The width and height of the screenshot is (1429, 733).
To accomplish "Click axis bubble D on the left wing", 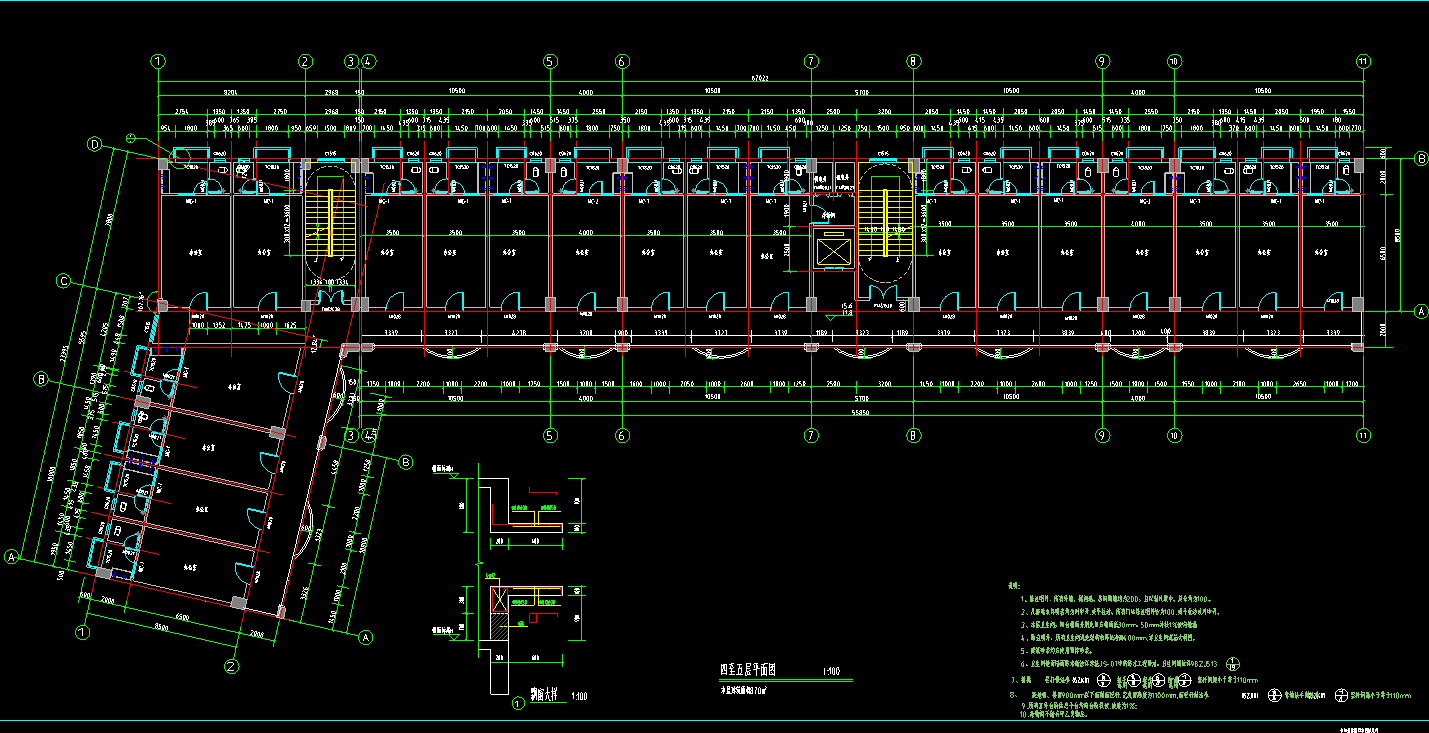I will (x=96, y=145).
